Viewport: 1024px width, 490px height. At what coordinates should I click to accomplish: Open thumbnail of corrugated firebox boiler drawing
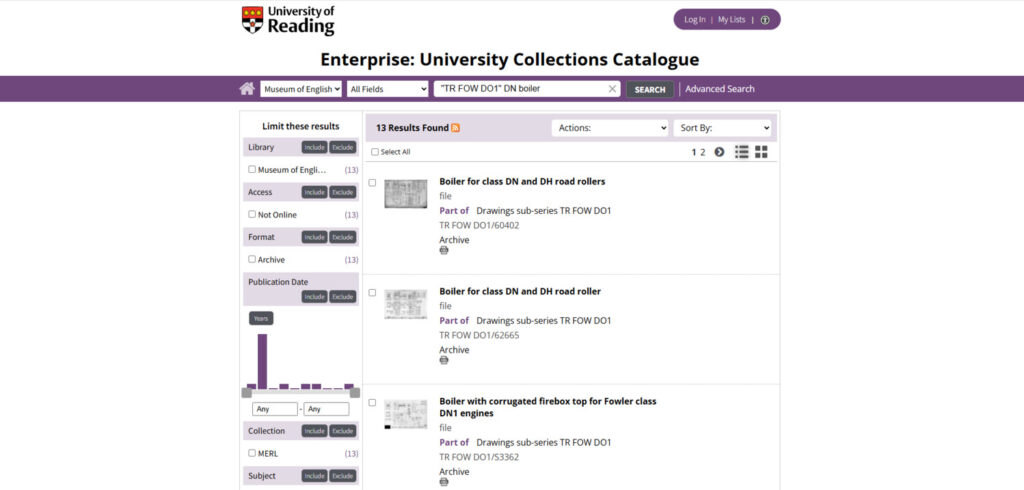[406, 414]
